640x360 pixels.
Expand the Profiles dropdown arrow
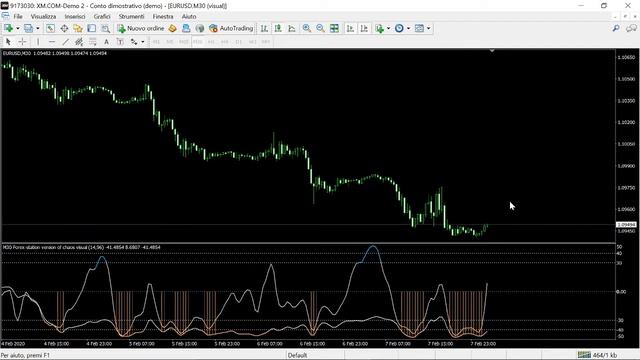tap(38, 28)
